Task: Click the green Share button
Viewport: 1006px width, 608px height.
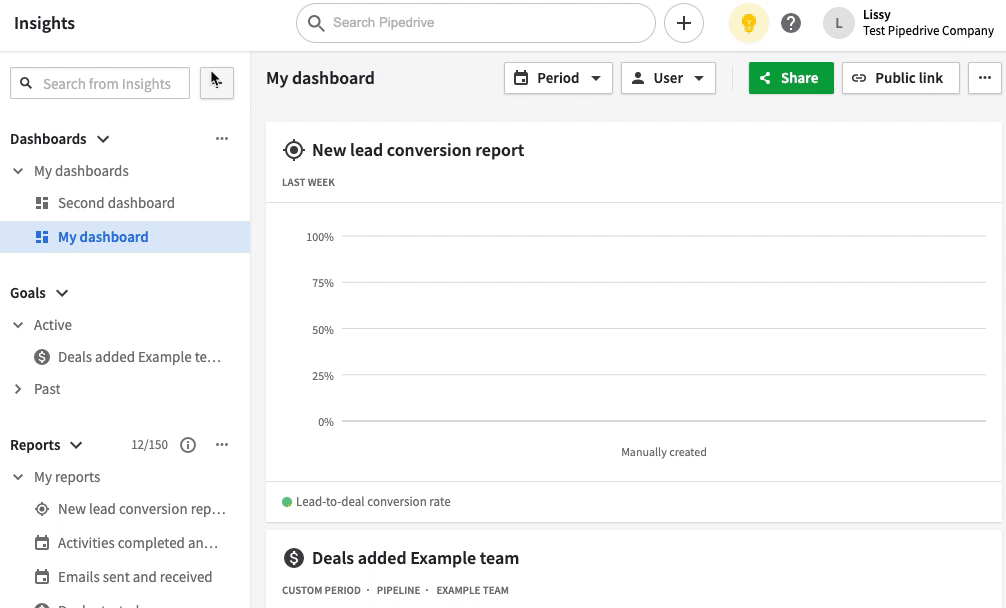Action: (x=791, y=77)
